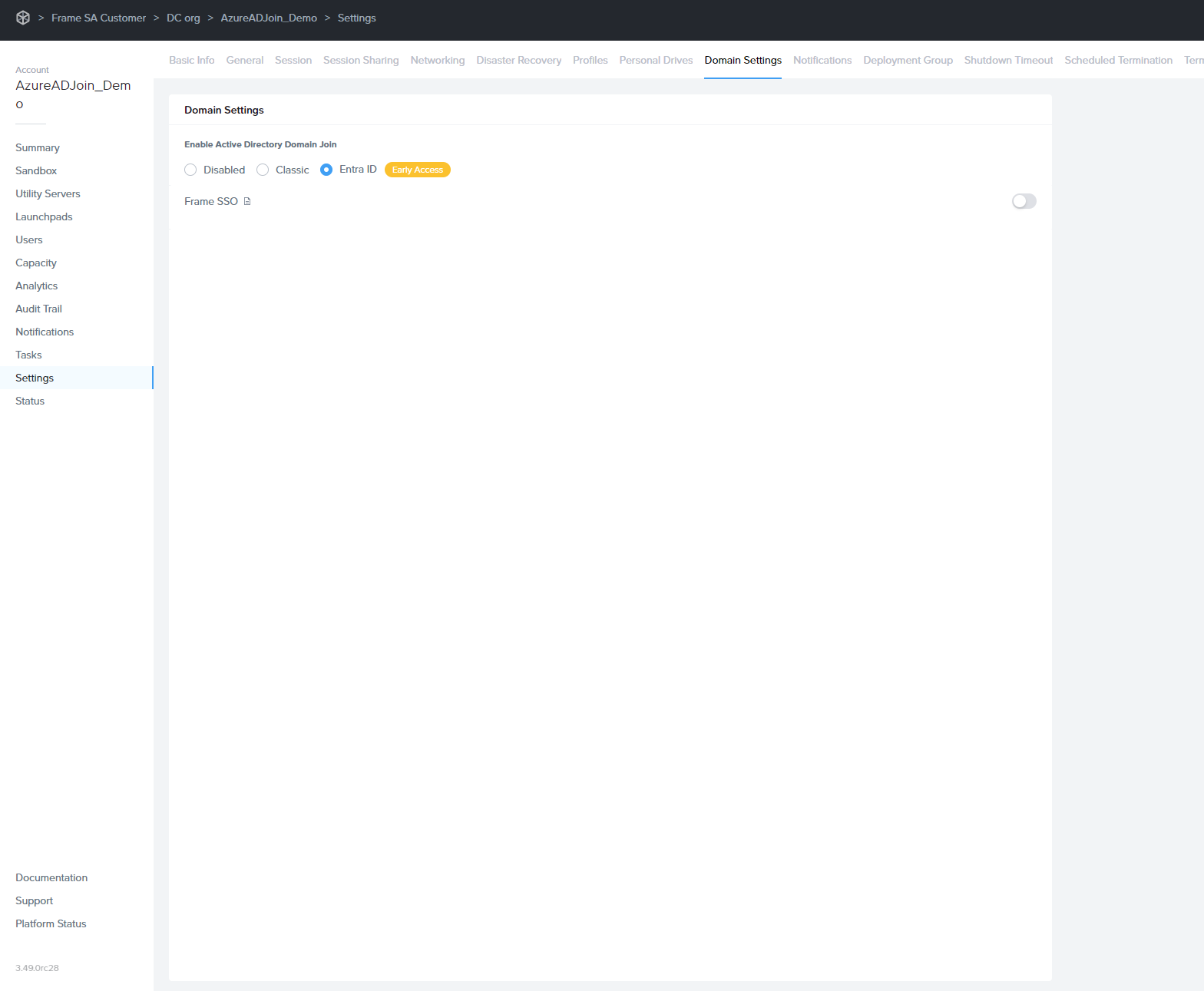
Task: Open Capacity in the sidebar
Action: (36, 263)
